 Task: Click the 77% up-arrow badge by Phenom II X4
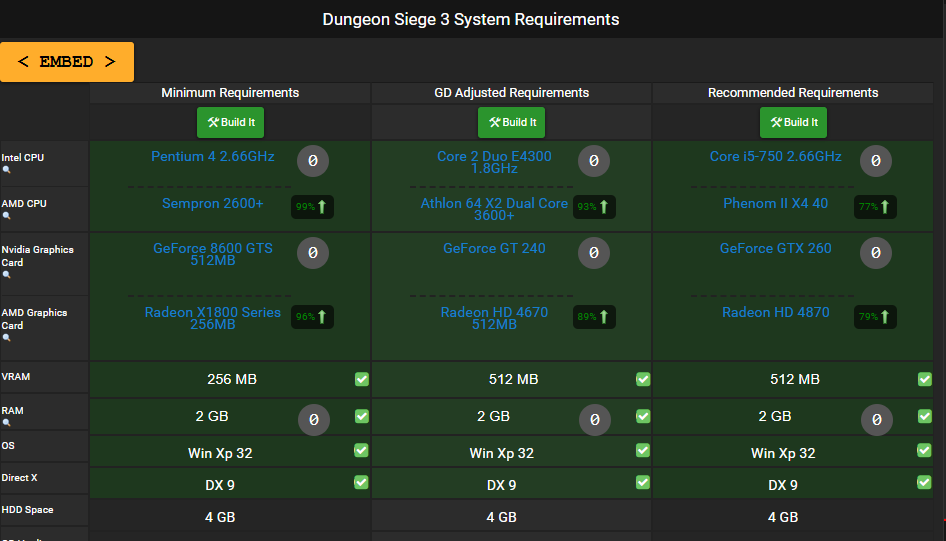coord(875,207)
